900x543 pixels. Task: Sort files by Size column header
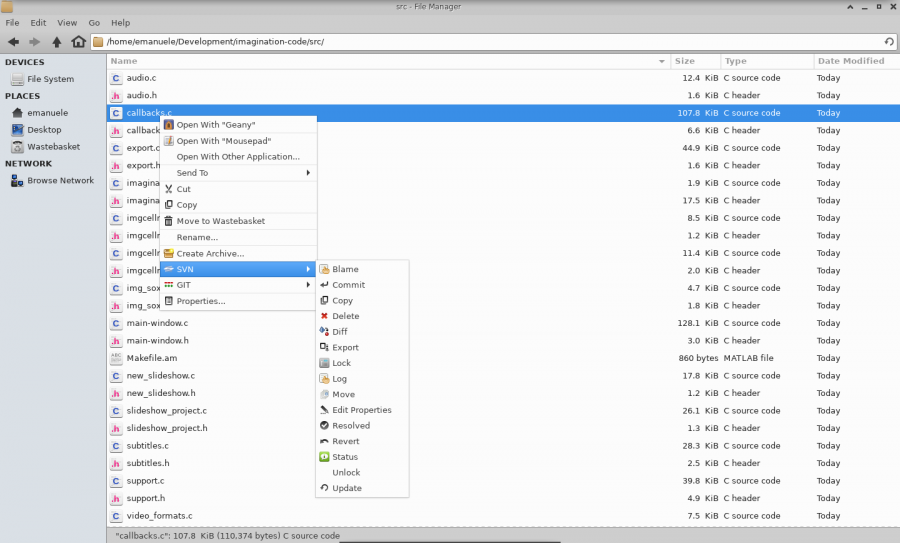point(695,61)
